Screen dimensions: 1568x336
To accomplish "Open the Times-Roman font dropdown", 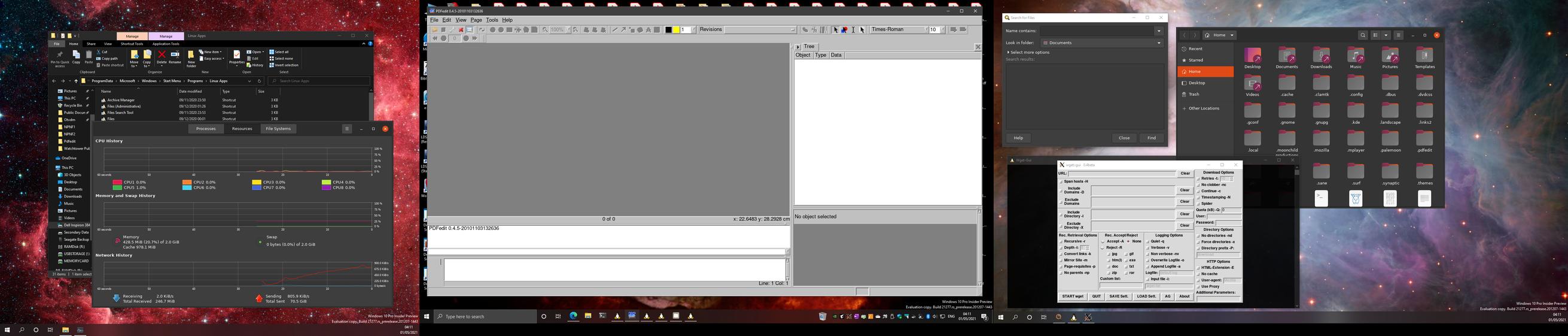I will pyautogui.click(x=899, y=30).
